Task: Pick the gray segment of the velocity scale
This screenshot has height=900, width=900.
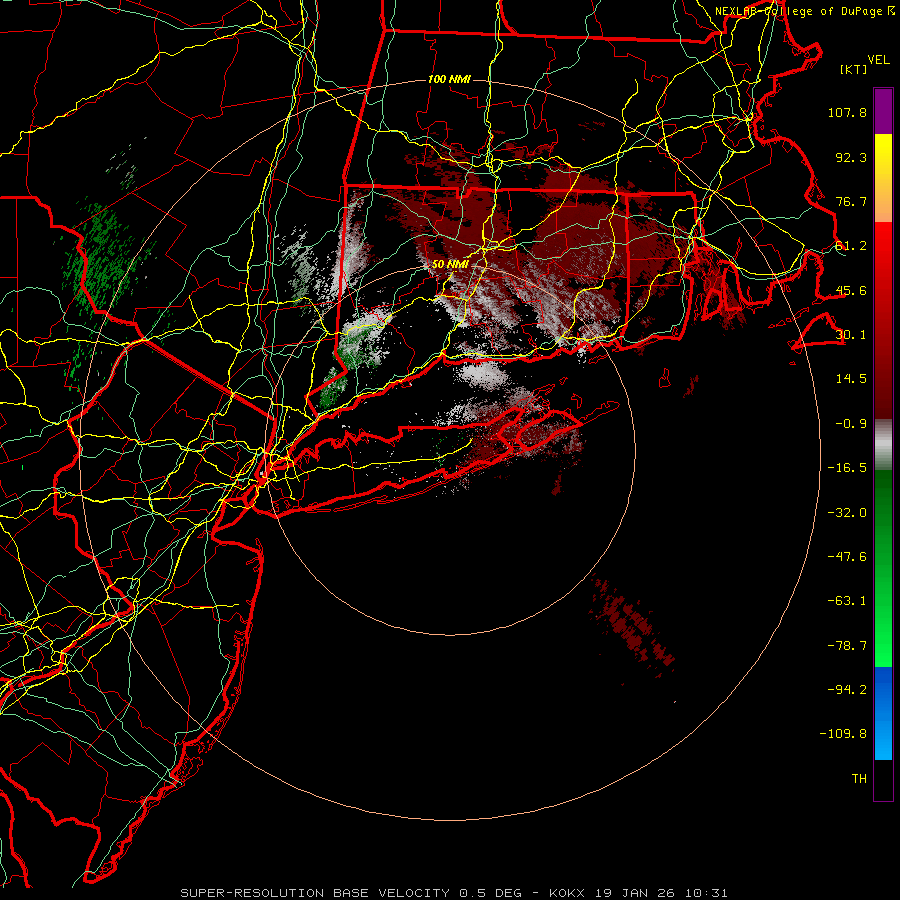Action: (x=883, y=445)
